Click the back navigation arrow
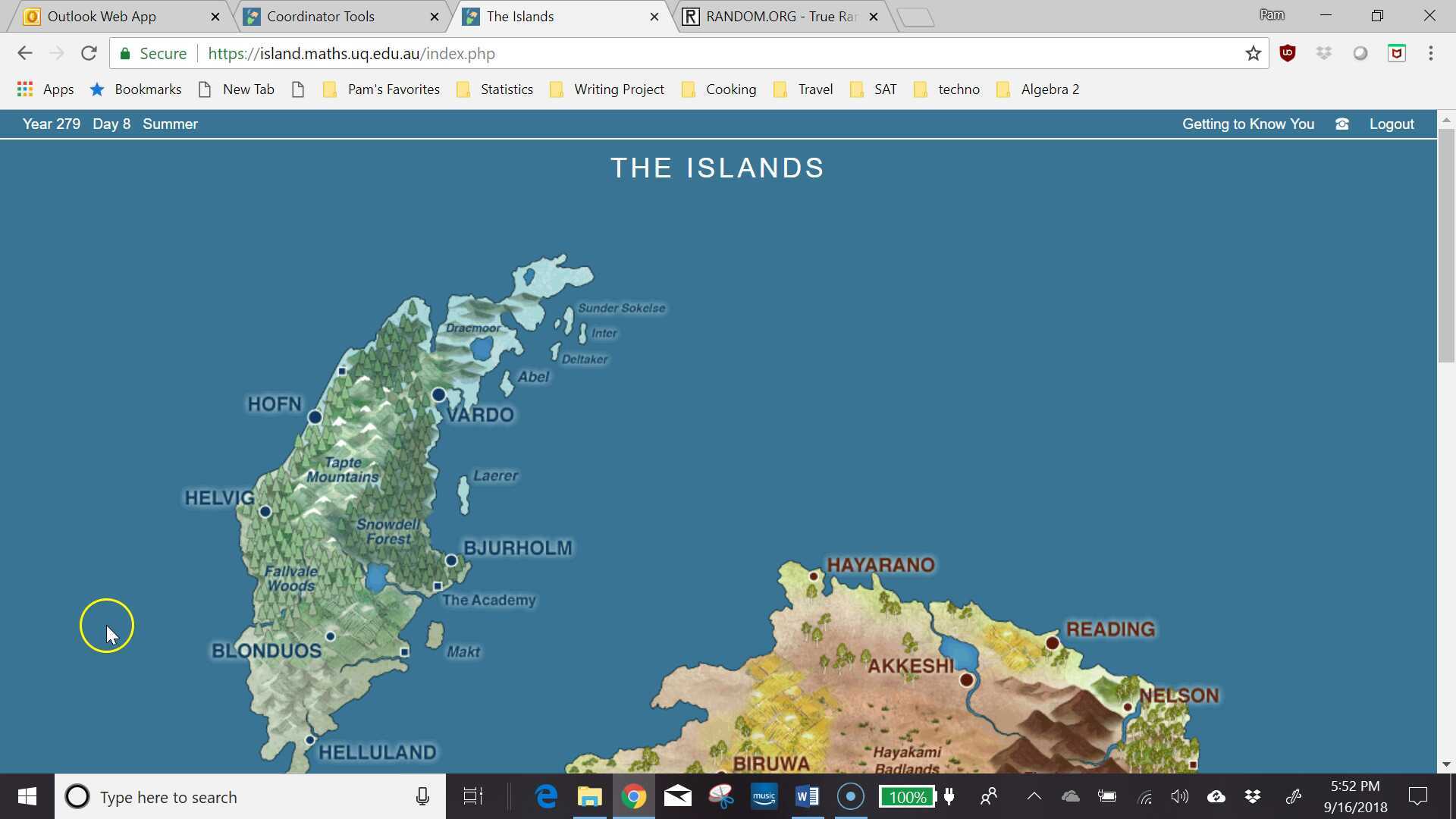This screenshot has height=819, width=1456. [x=25, y=53]
